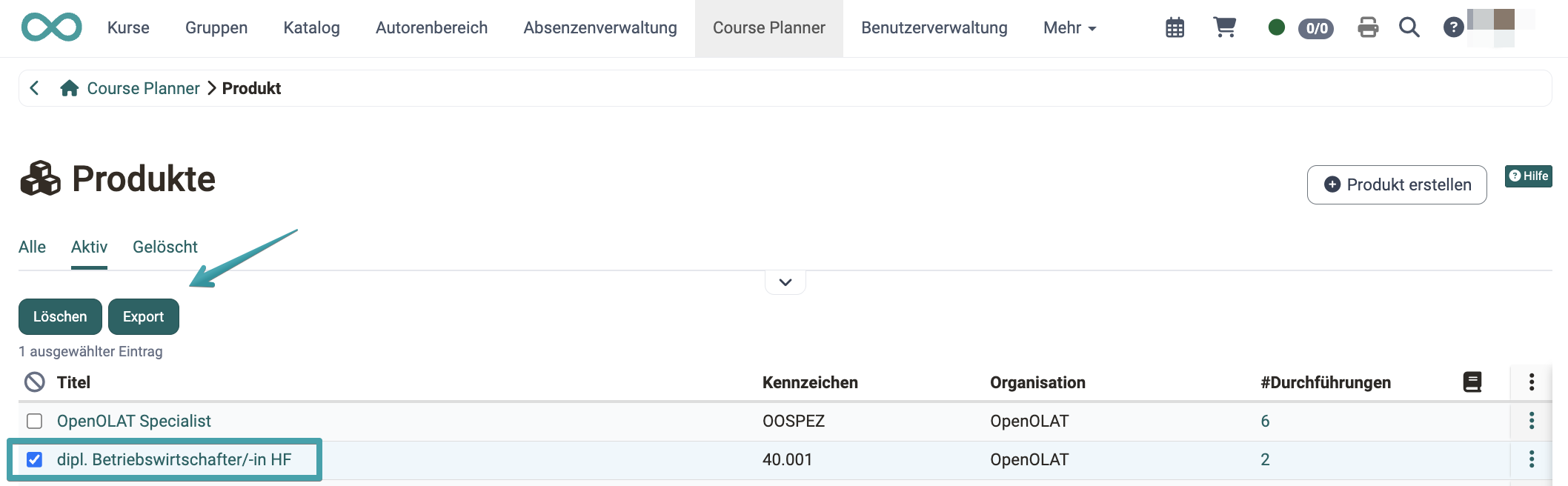Screen dimensions: 1568x486
Task: Open the Benutzerverwaltung menu item
Action: coord(934,27)
